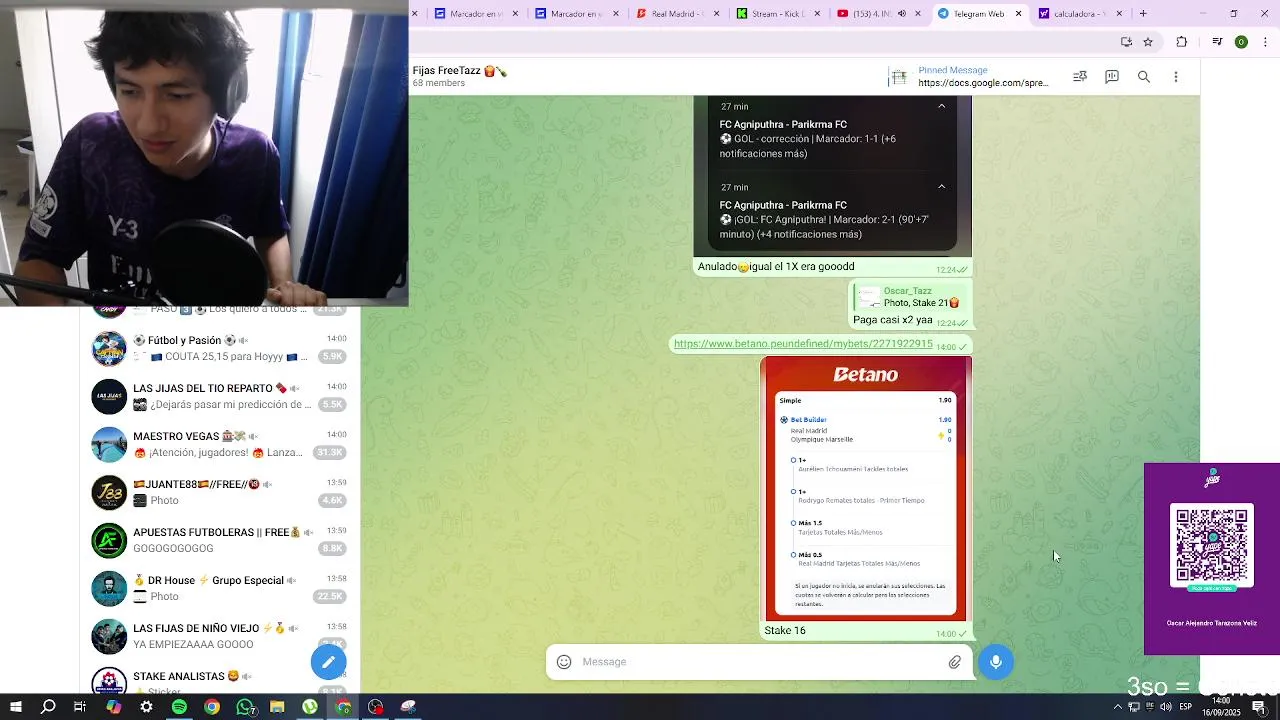Viewport: 1280px width, 720px height.
Task: Open Chrome media control icon
Action: coord(1217,42)
